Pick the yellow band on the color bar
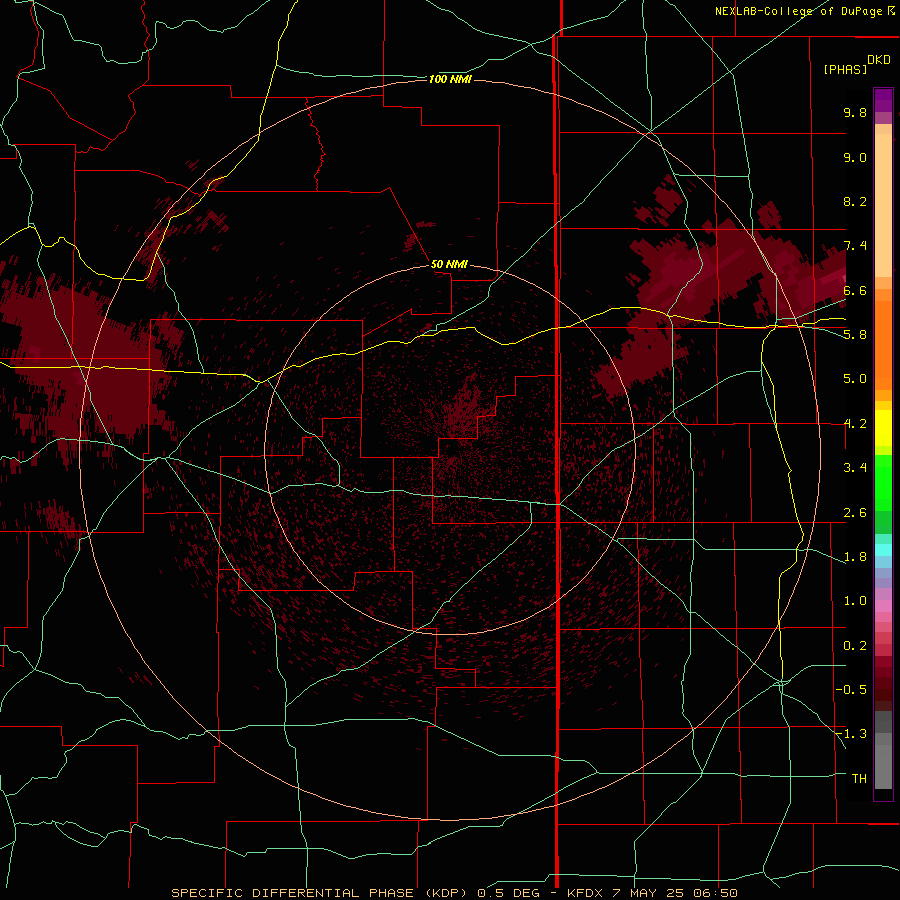This screenshot has height=900, width=900. pyautogui.click(x=883, y=428)
